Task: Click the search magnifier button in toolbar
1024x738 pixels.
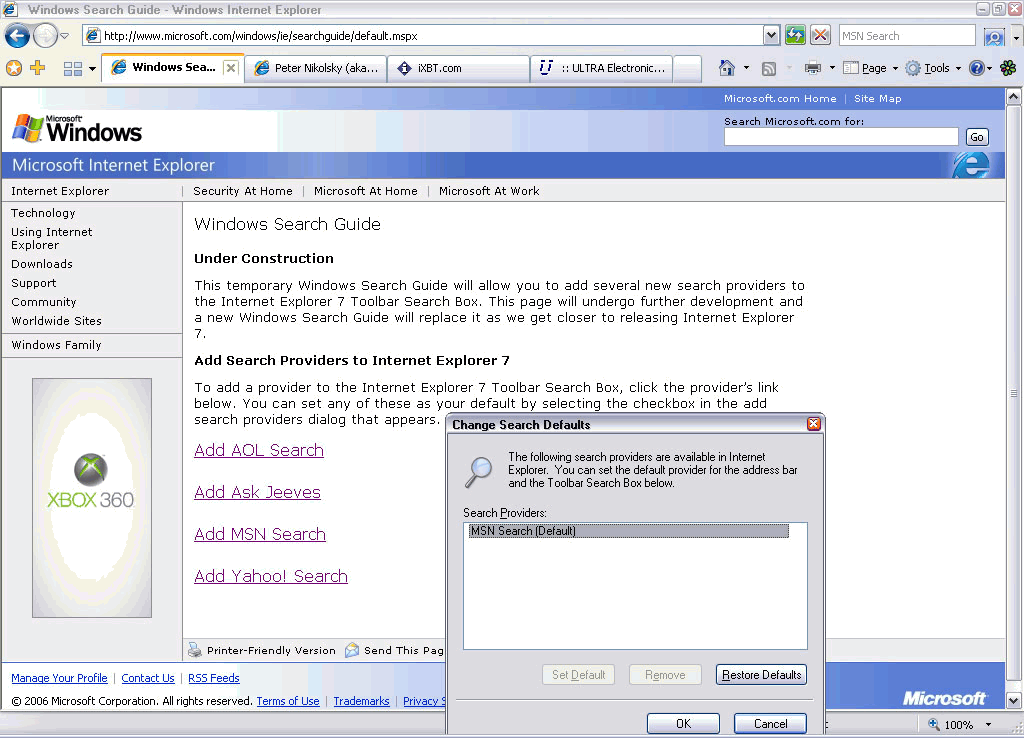Action: (993, 37)
